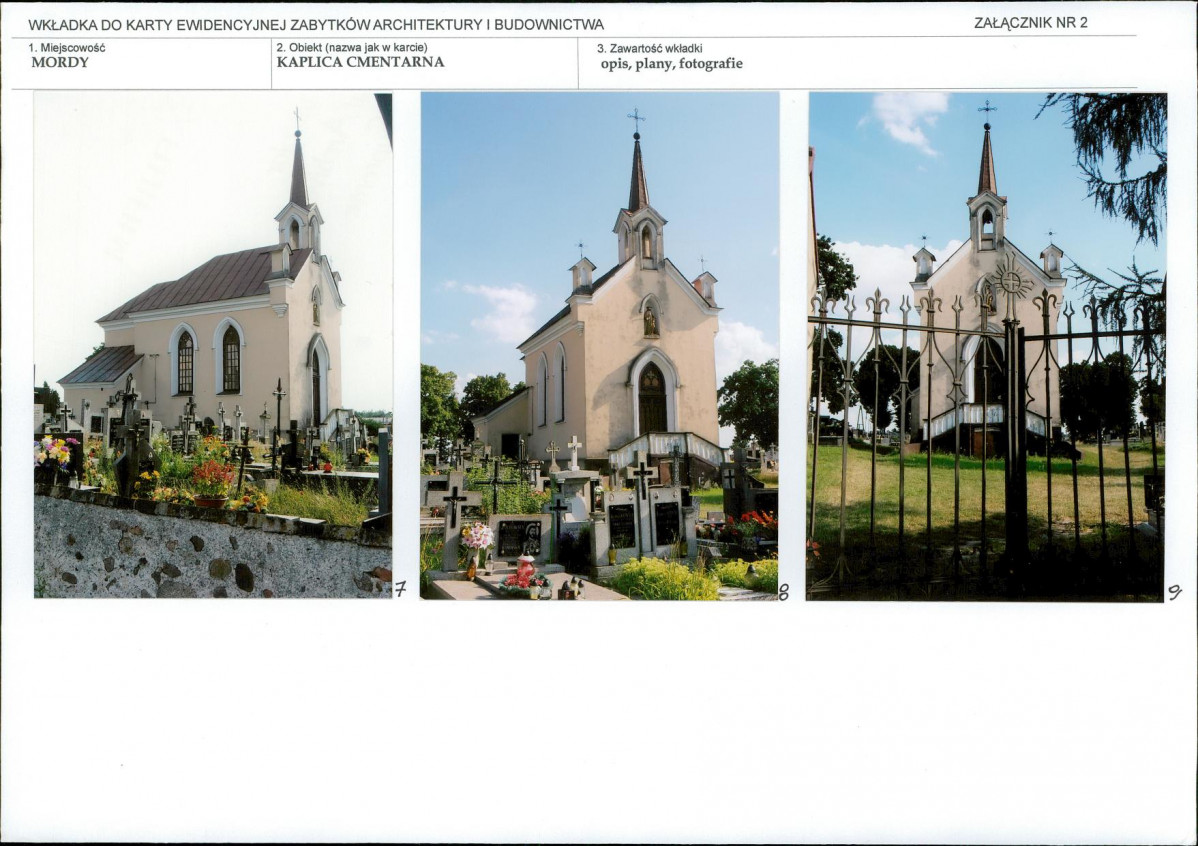Click handwritten number 9 beside third photo
The width and height of the screenshot is (1198, 846).
tap(1174, 592)
